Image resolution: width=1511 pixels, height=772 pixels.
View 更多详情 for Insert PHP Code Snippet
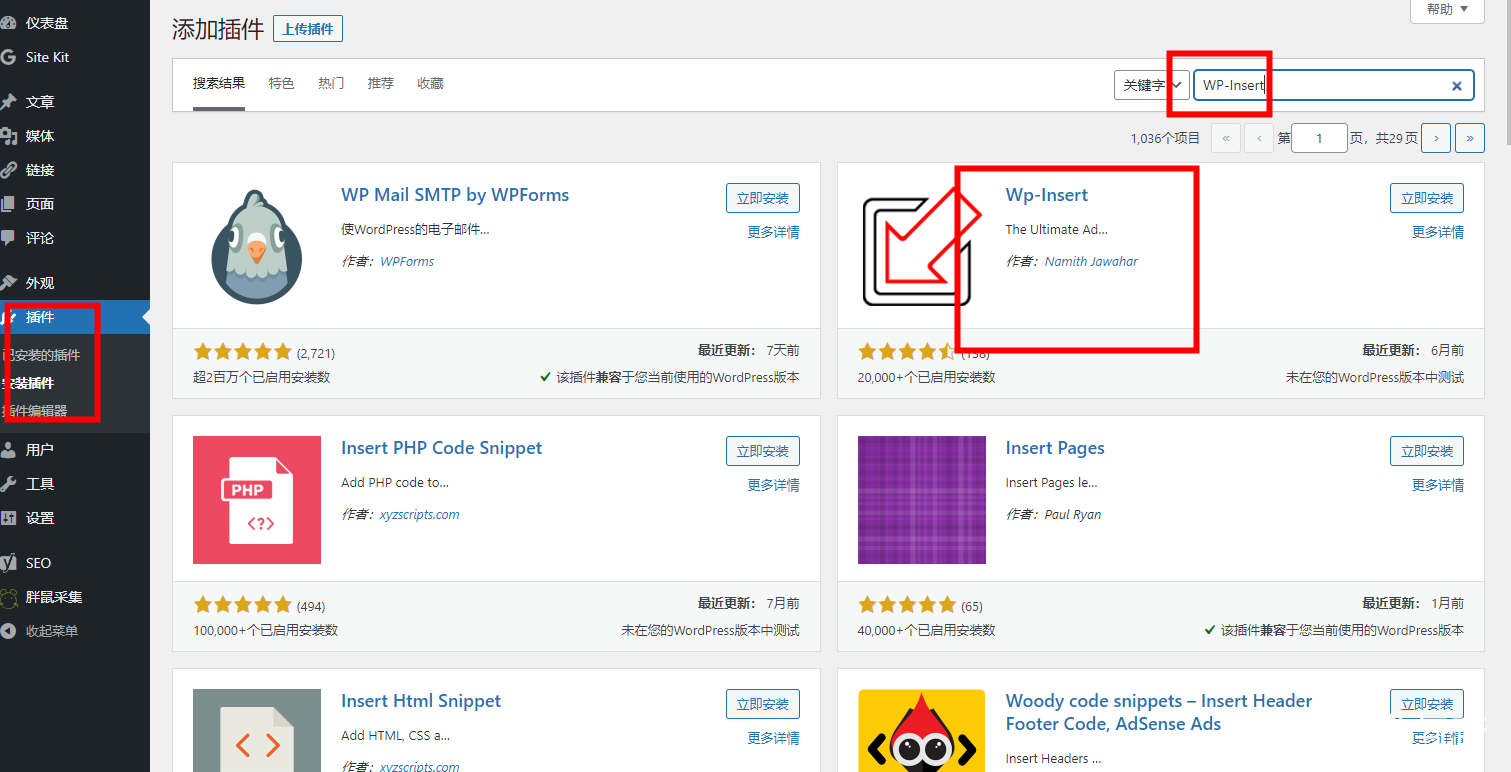tap(773, 485)
